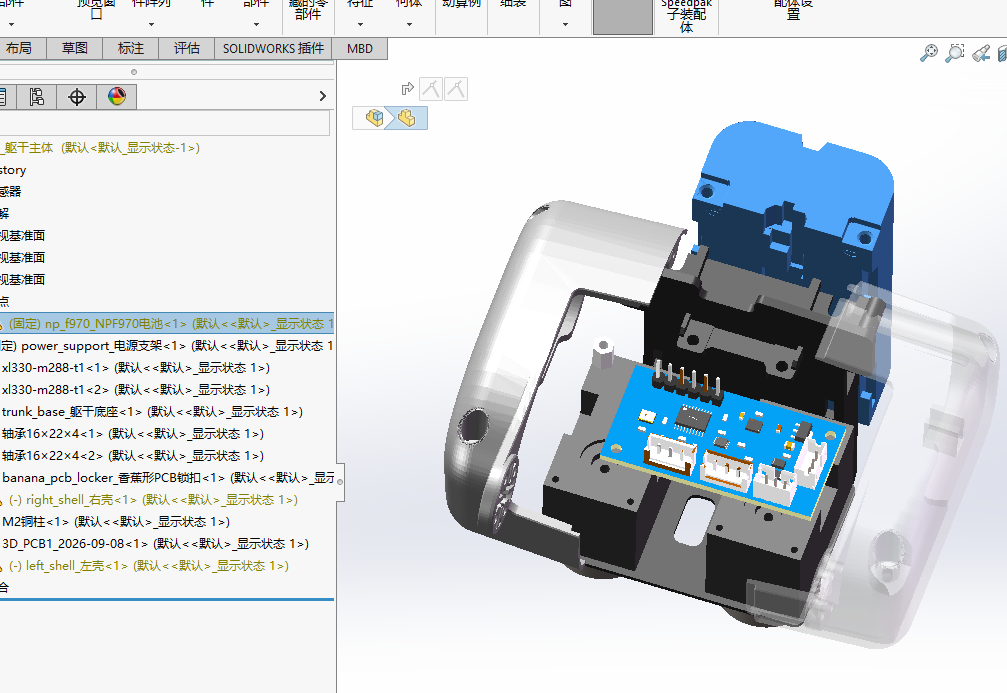Image resolution: width=1007 pixels, height=693 pixels.
Task: Click the grey blank ribbon box
Action: 622,17
